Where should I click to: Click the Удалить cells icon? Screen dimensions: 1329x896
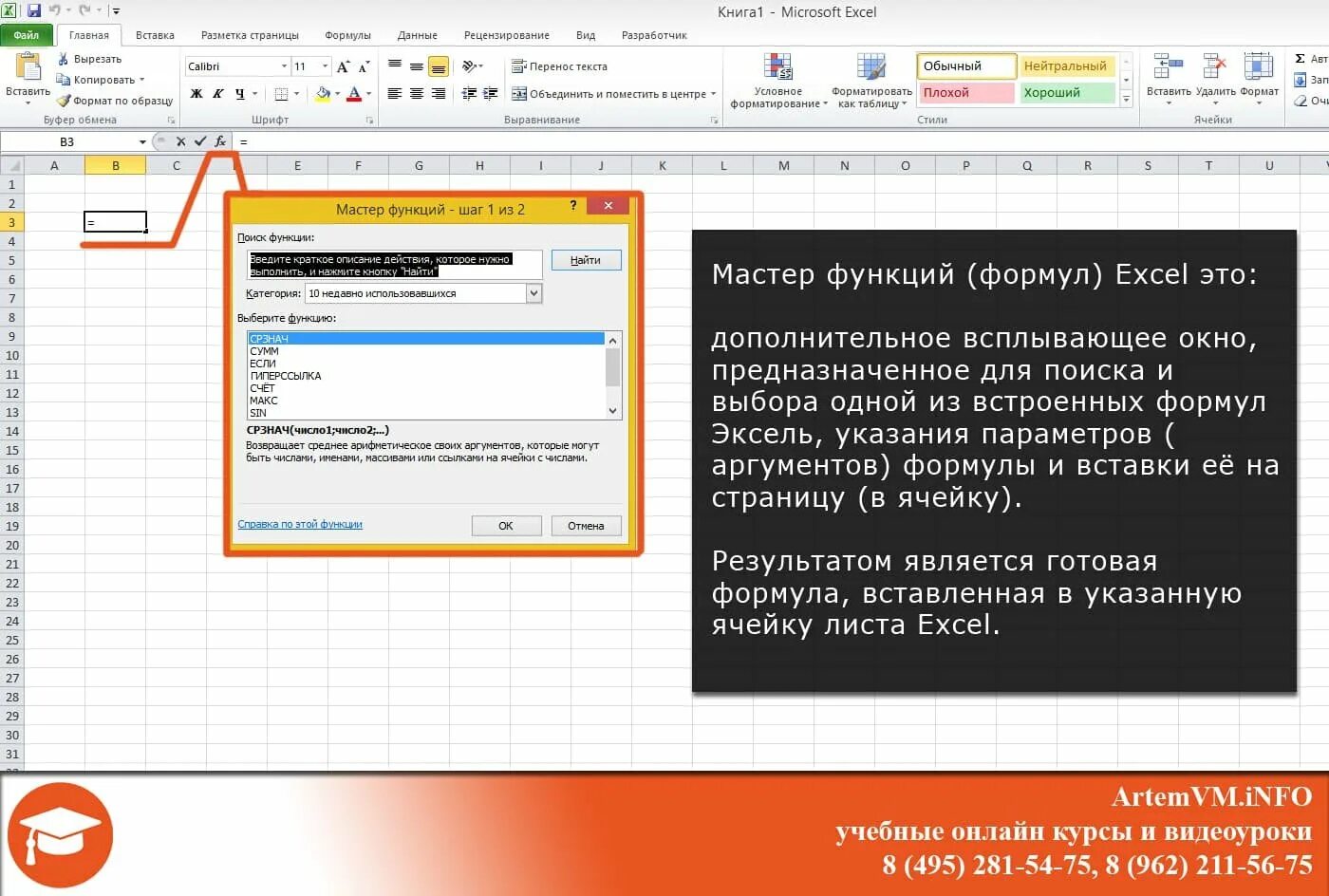(x=1215, y=66)
